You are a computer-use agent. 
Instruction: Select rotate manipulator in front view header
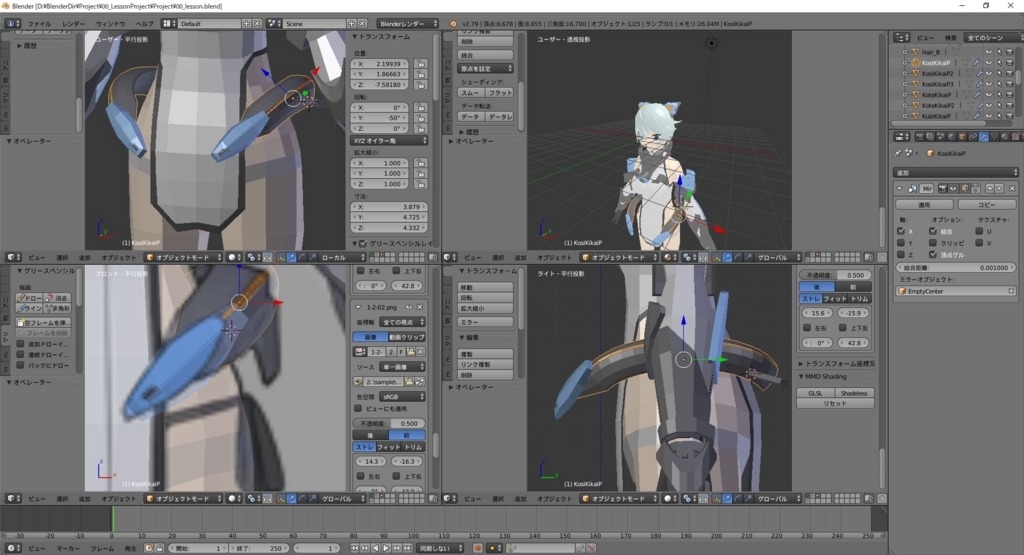(301, 498)
